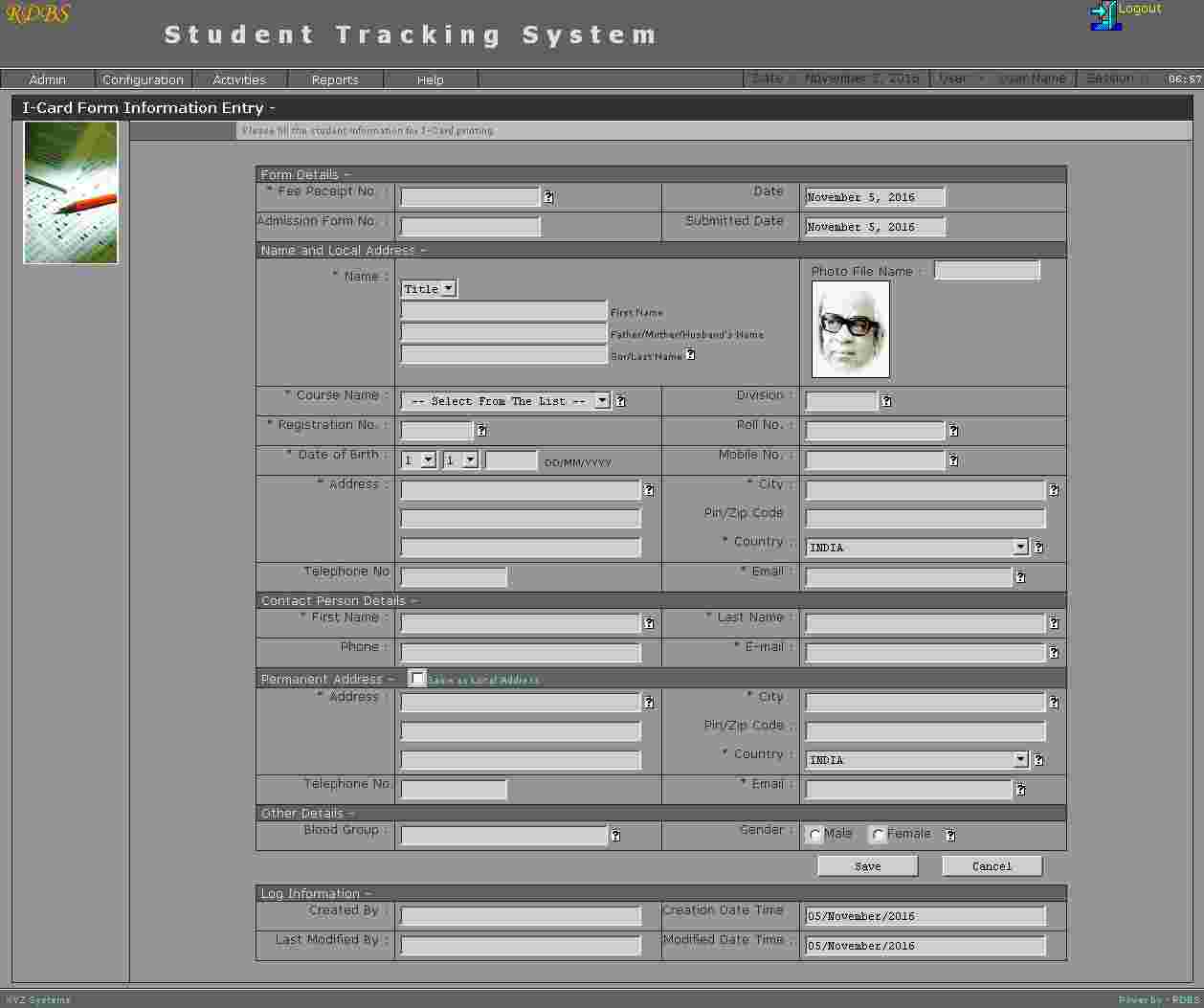The height and width of the screenshot is (1008, 1204).
Task: Click the Photo File Name field
Action: [x=987, y=271]
